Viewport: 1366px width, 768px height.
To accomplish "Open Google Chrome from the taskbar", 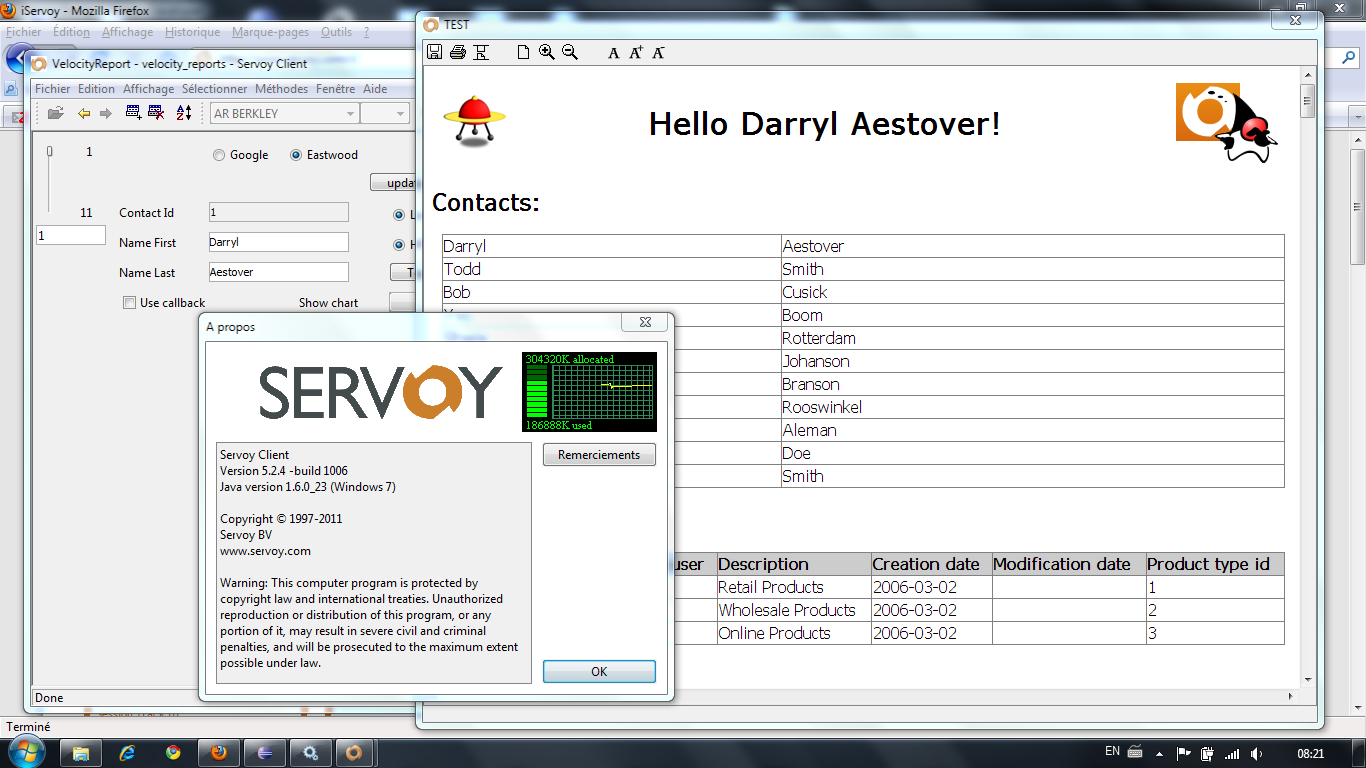I will [x=173, y=753].
